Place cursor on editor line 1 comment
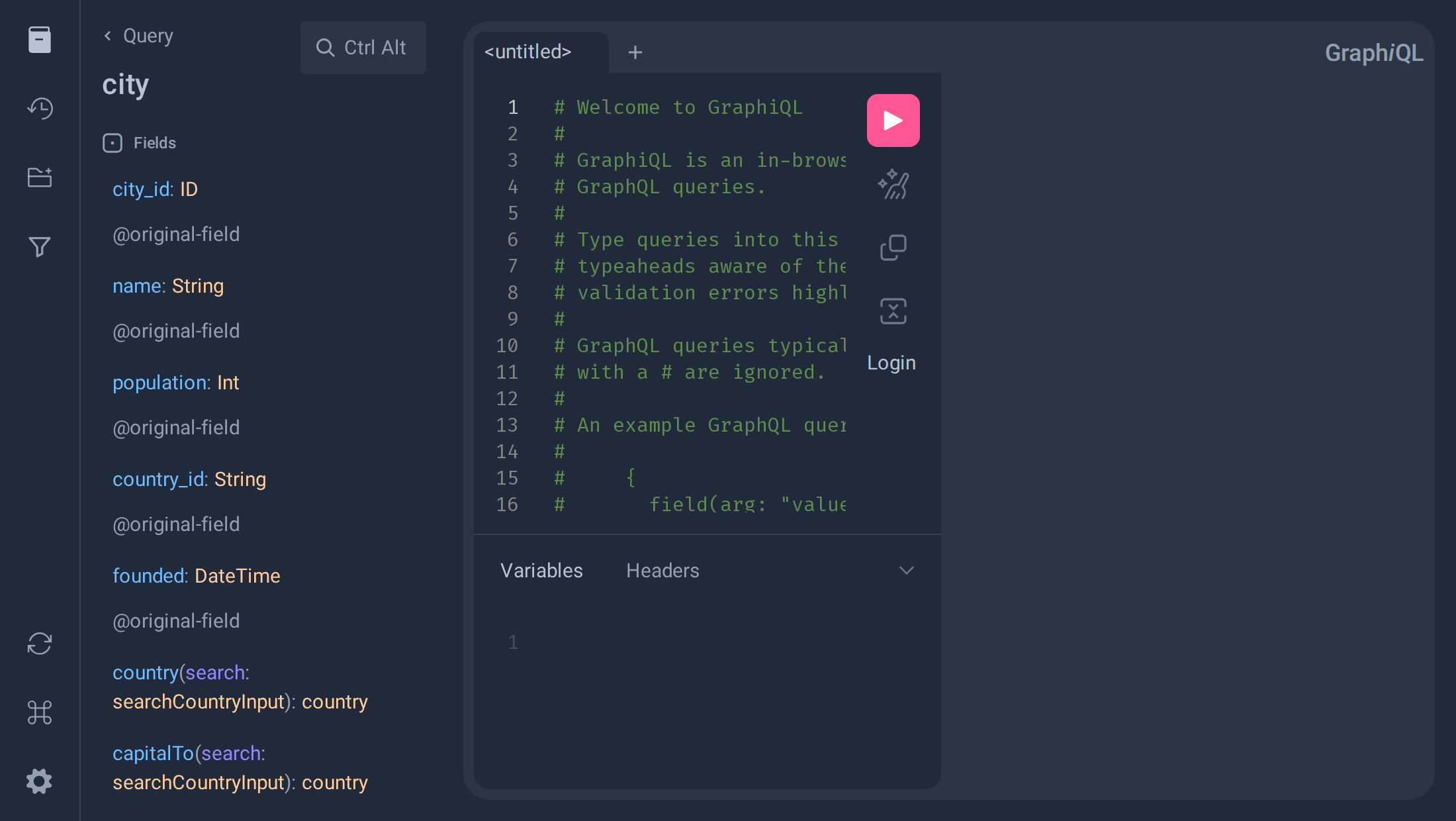The width and height of the screenshot is (1456, 821). point(678,107)
